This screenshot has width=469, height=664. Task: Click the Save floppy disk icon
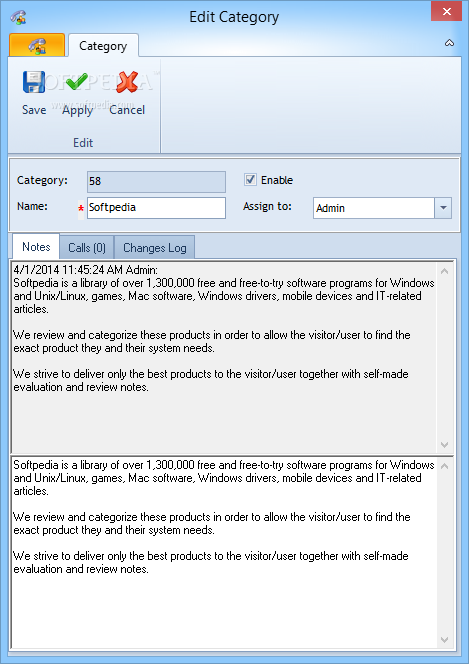click(34, 82)
